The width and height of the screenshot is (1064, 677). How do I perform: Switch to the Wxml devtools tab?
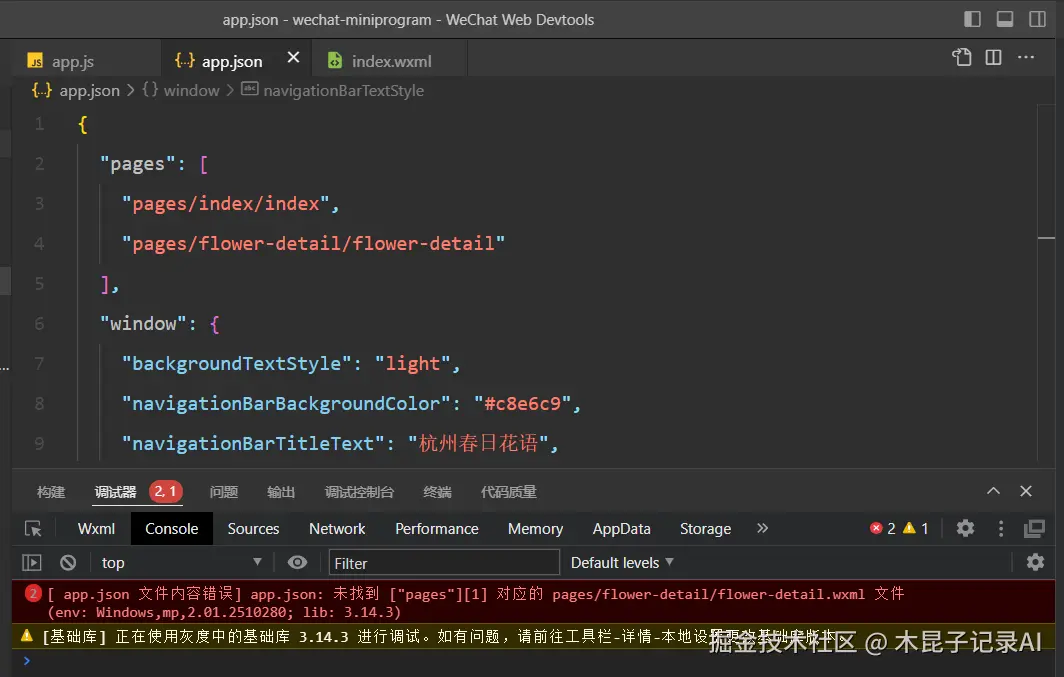coord(96,528)
